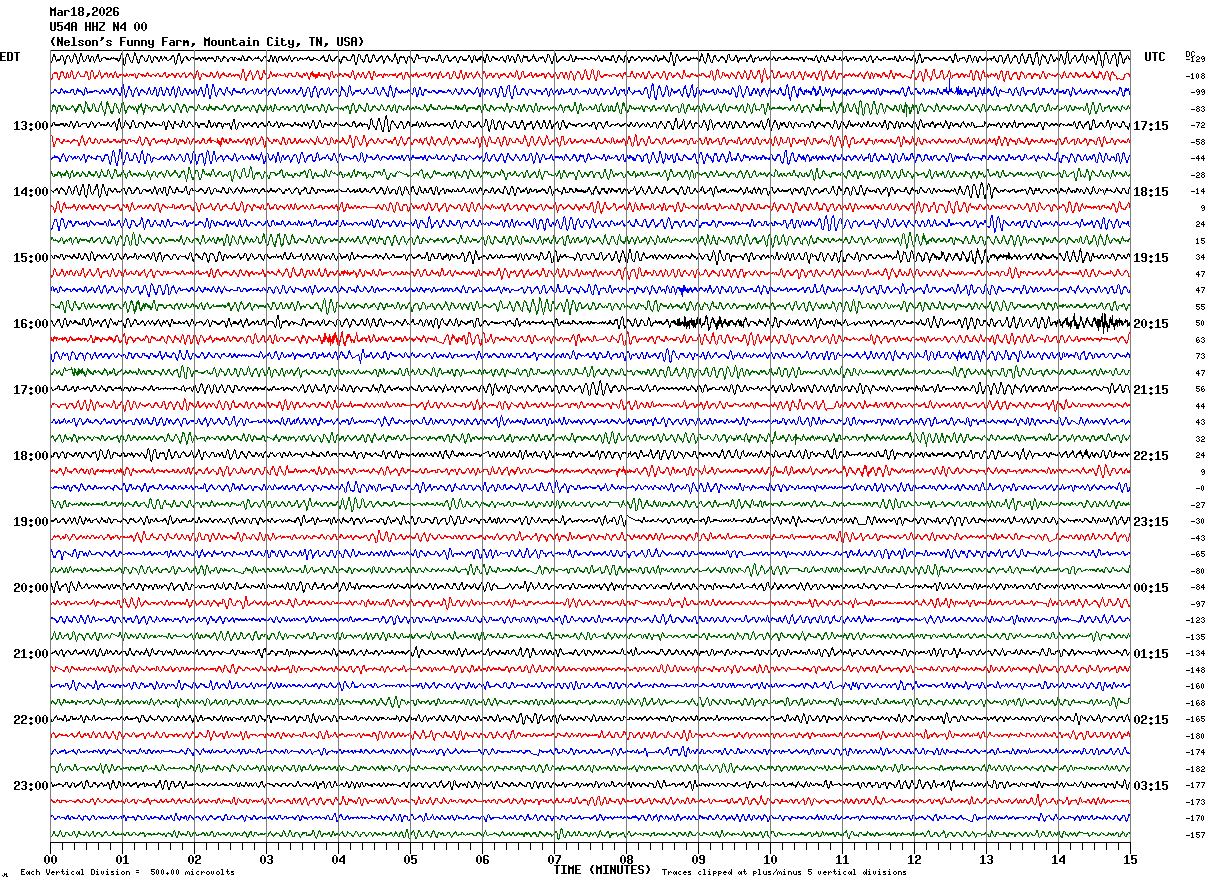Click the "19:15" UTC time label
The height and width of the screenshot is (886, 1210).
1151,258
